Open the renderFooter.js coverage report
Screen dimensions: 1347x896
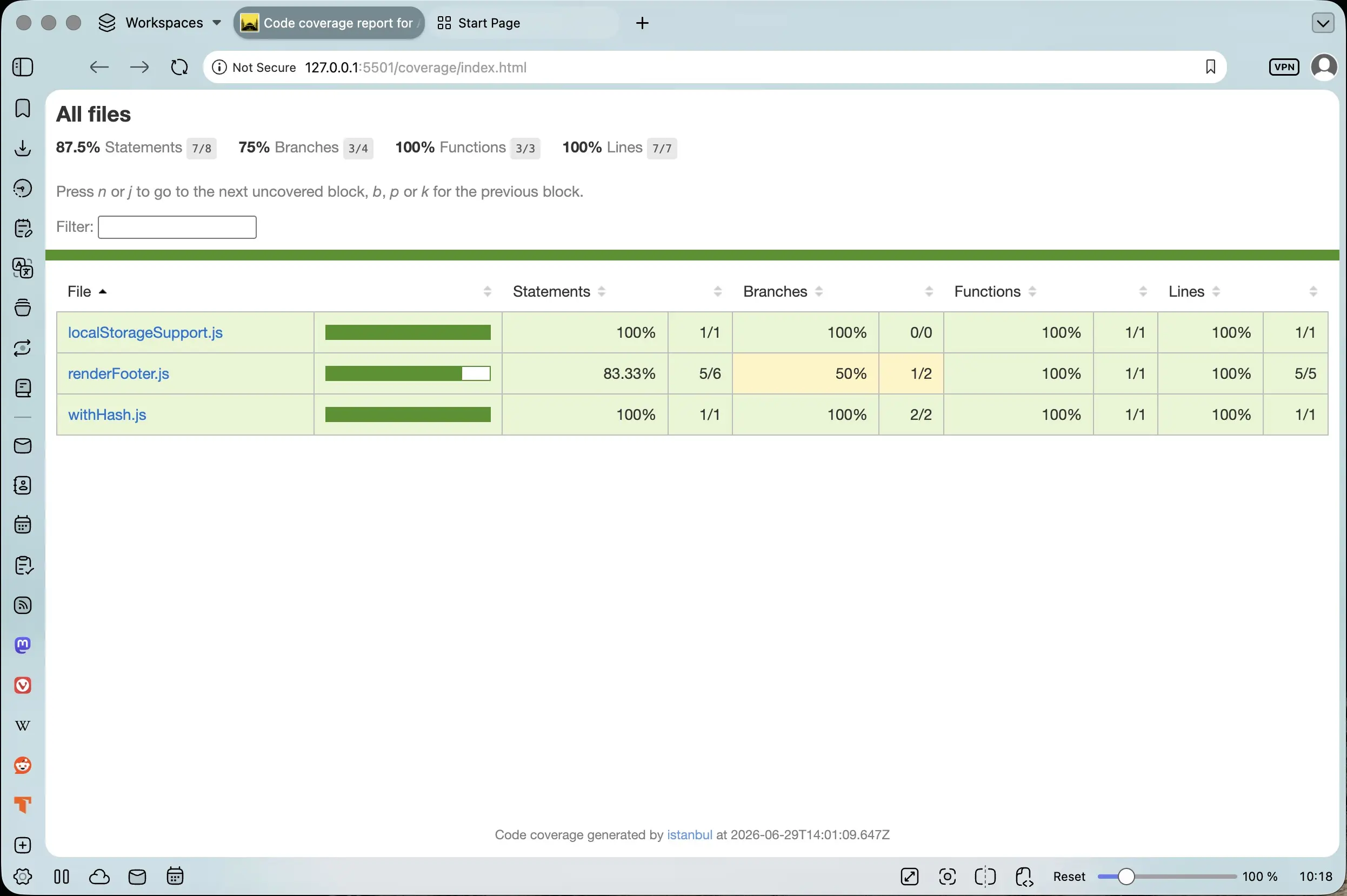(118, 374)
